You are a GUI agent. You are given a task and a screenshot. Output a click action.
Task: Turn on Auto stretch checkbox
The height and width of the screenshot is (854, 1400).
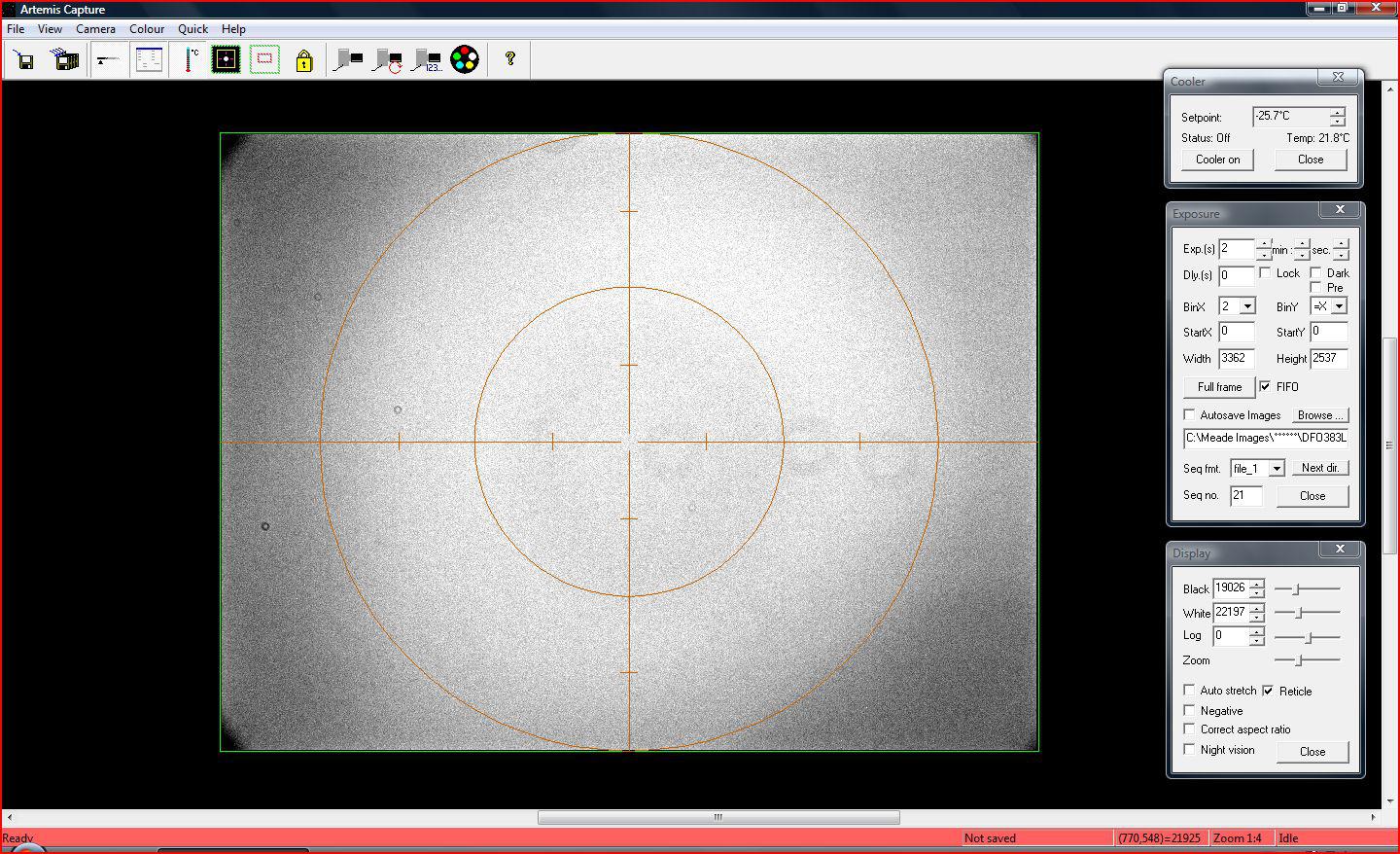coord(1189,690)
